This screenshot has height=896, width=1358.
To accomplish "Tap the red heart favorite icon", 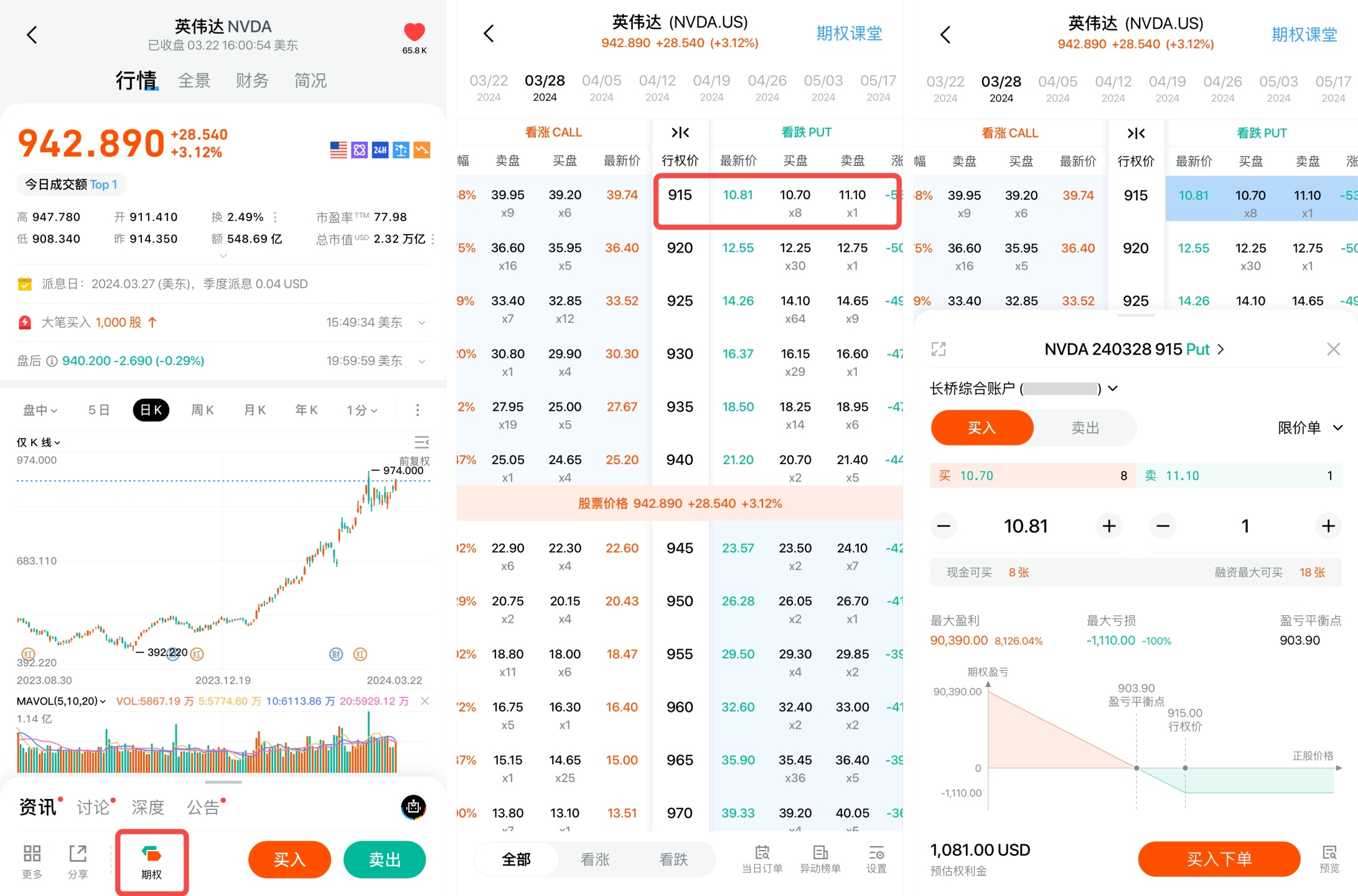I will pos(414,32).
